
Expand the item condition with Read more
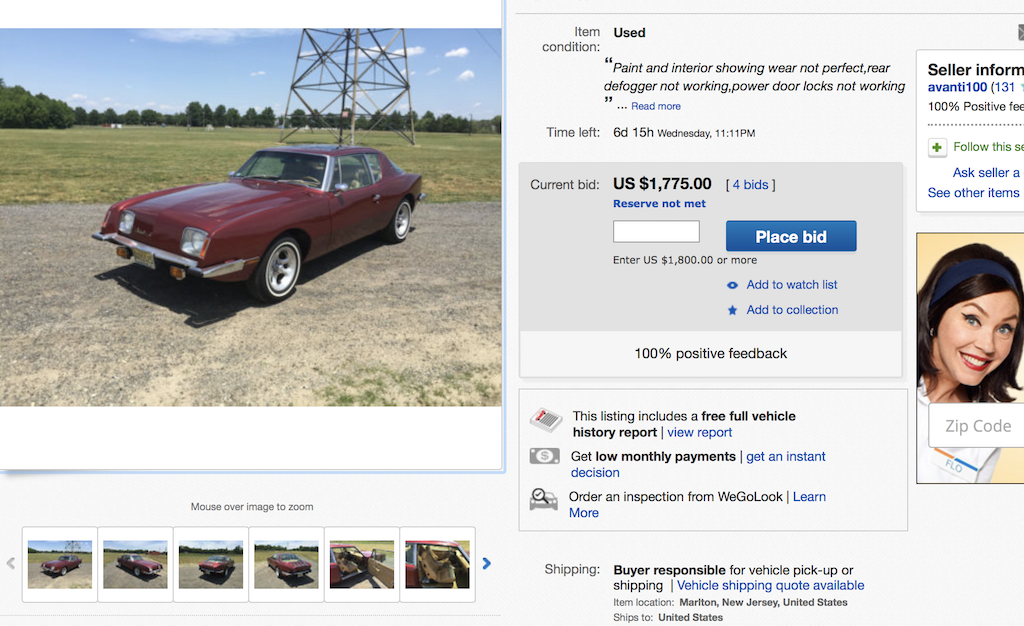coord(656,106)
